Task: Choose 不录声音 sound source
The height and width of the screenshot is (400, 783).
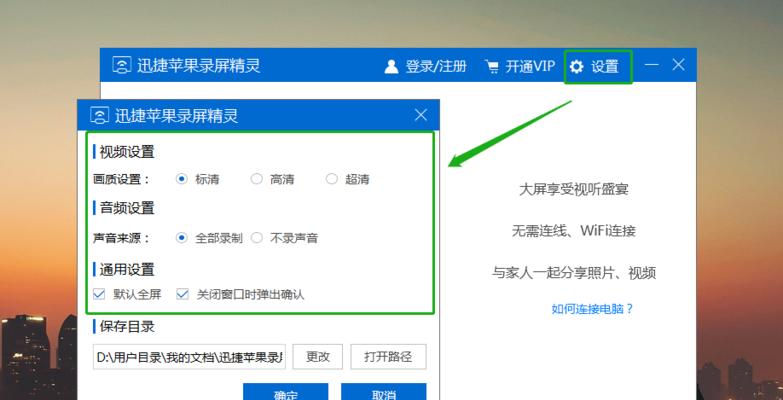Action: point(256,238)
